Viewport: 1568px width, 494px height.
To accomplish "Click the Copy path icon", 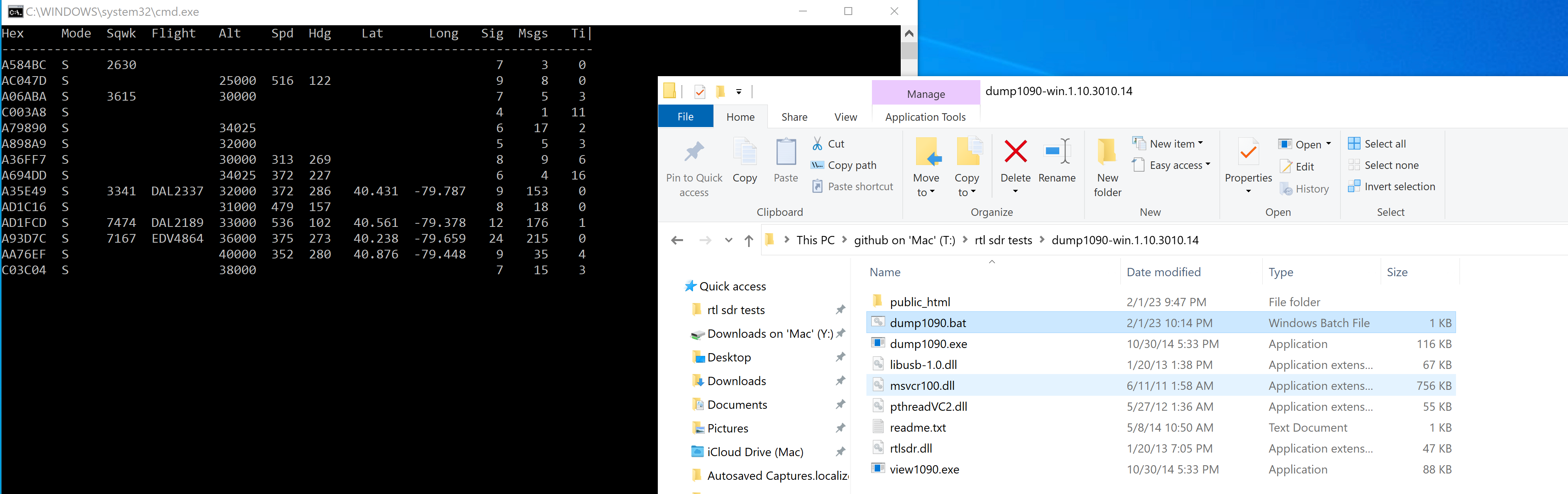I will 818,165.
